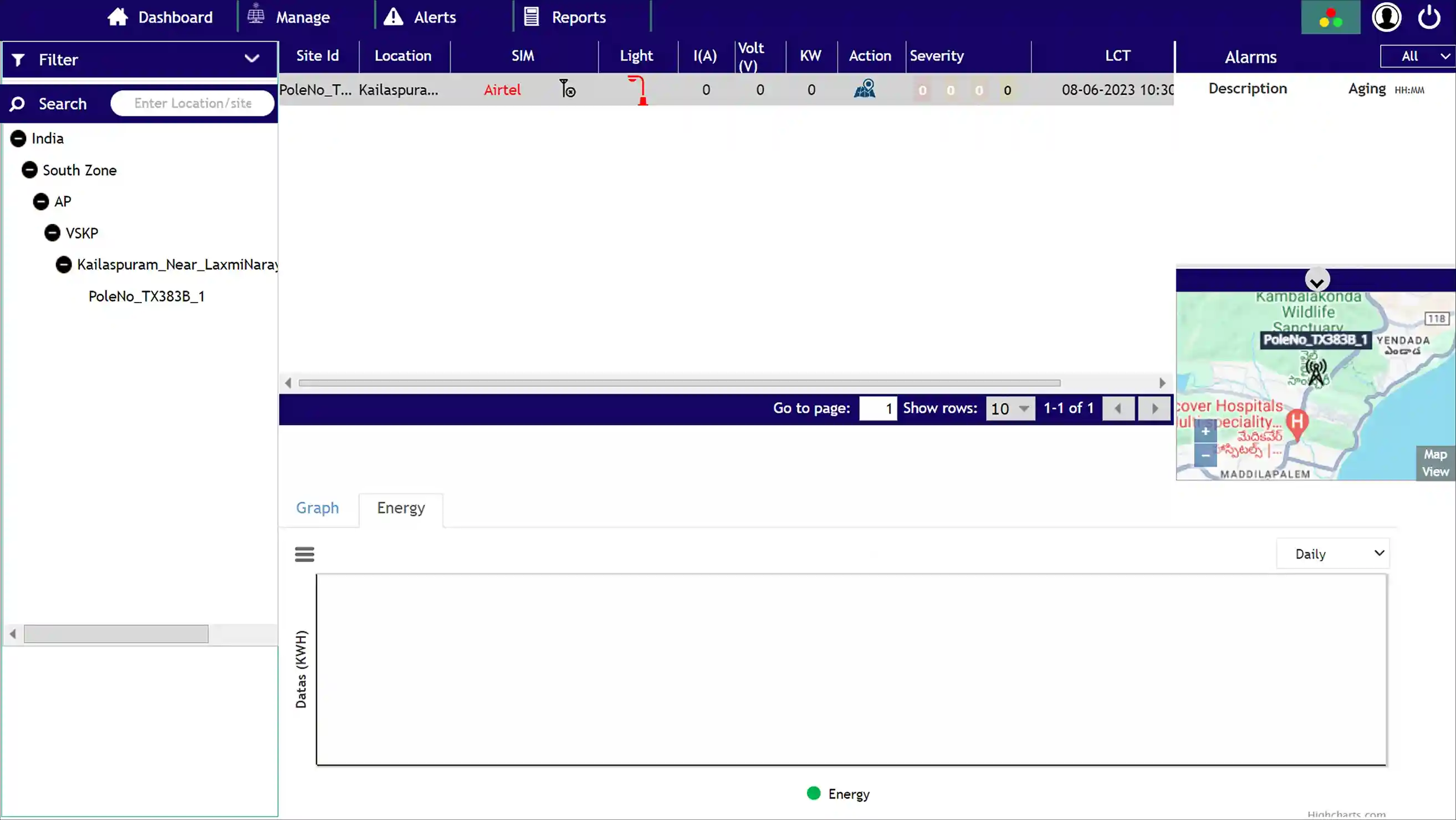Click the Map View button

point(1434,463)
